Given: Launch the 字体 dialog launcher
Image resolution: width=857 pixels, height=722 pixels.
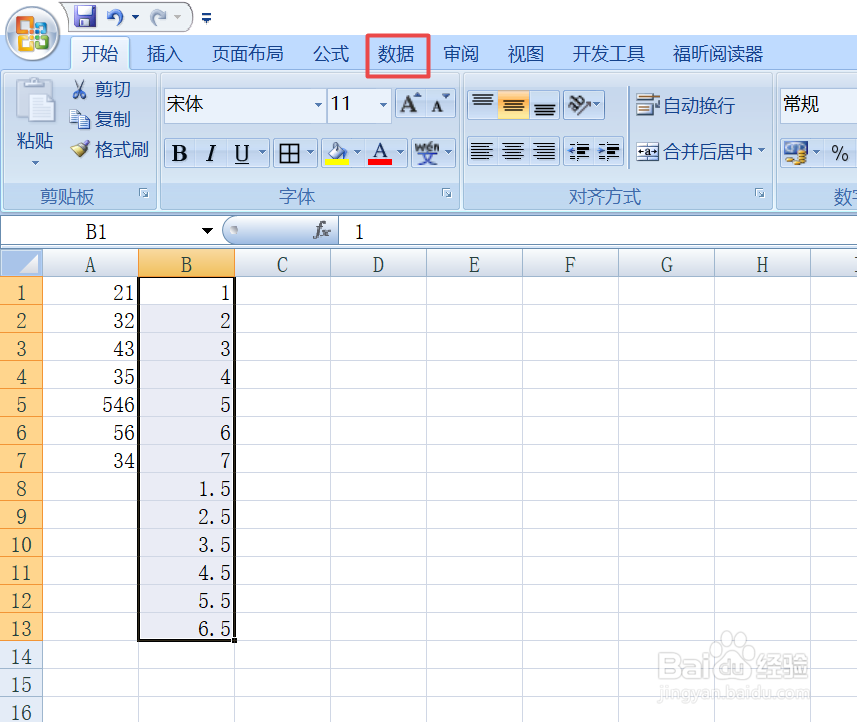Looking at the screenshot, I should pyautogui.click(x=447, y=193).
